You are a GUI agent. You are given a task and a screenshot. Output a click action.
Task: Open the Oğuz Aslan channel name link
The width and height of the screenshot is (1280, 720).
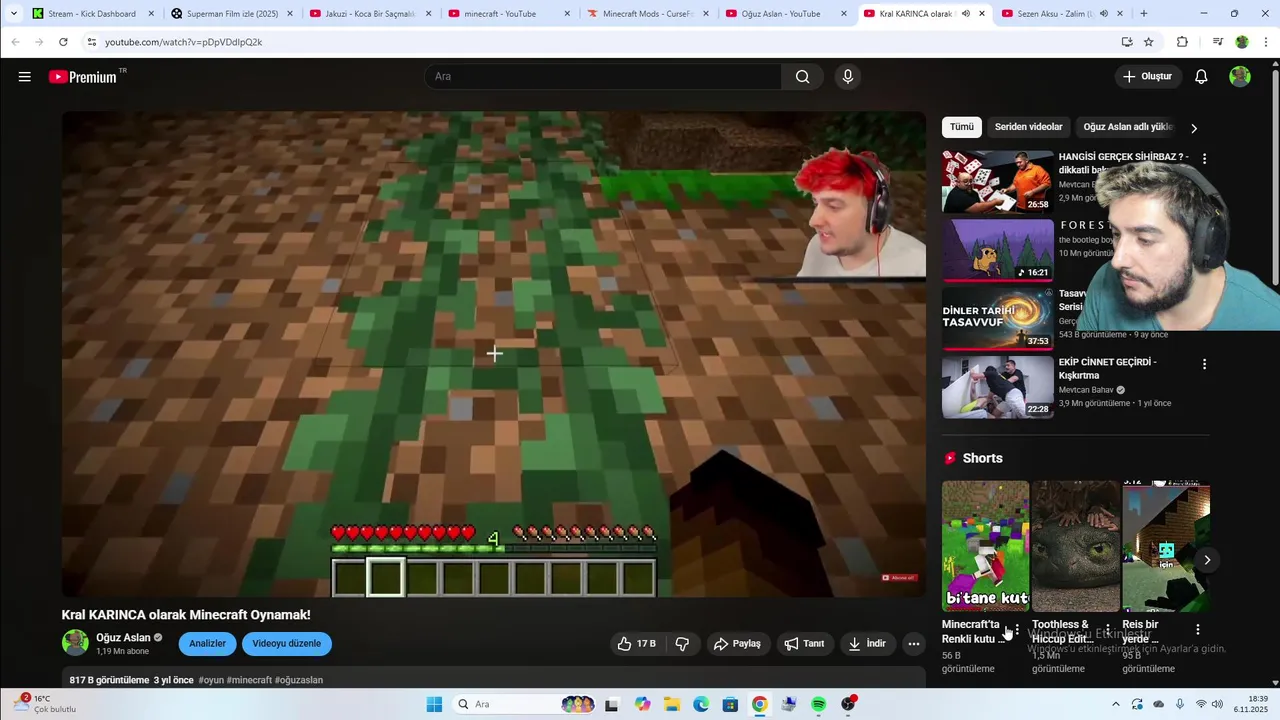coord(123,638)
